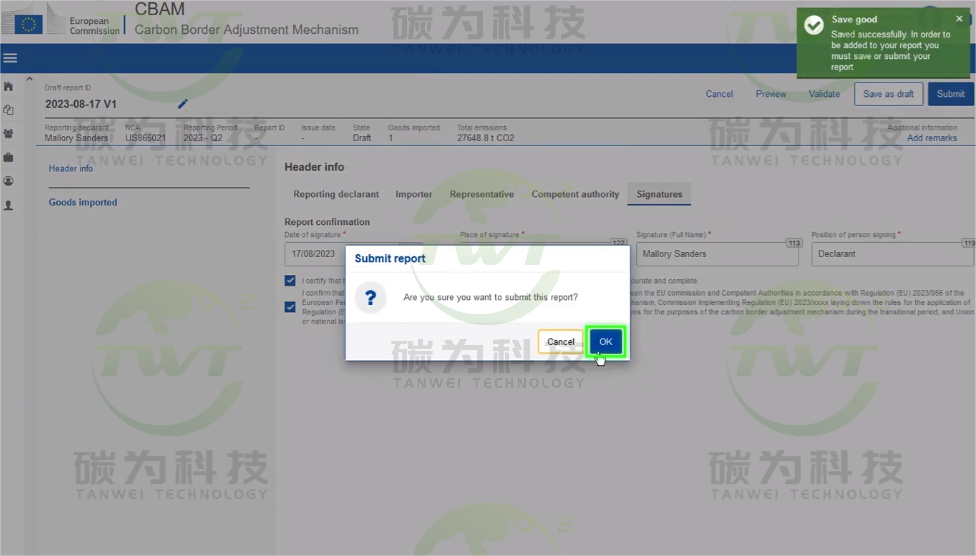976x556 pixels.
Task: Open the briefcase sidebar icon
Action: click(8, 158)
